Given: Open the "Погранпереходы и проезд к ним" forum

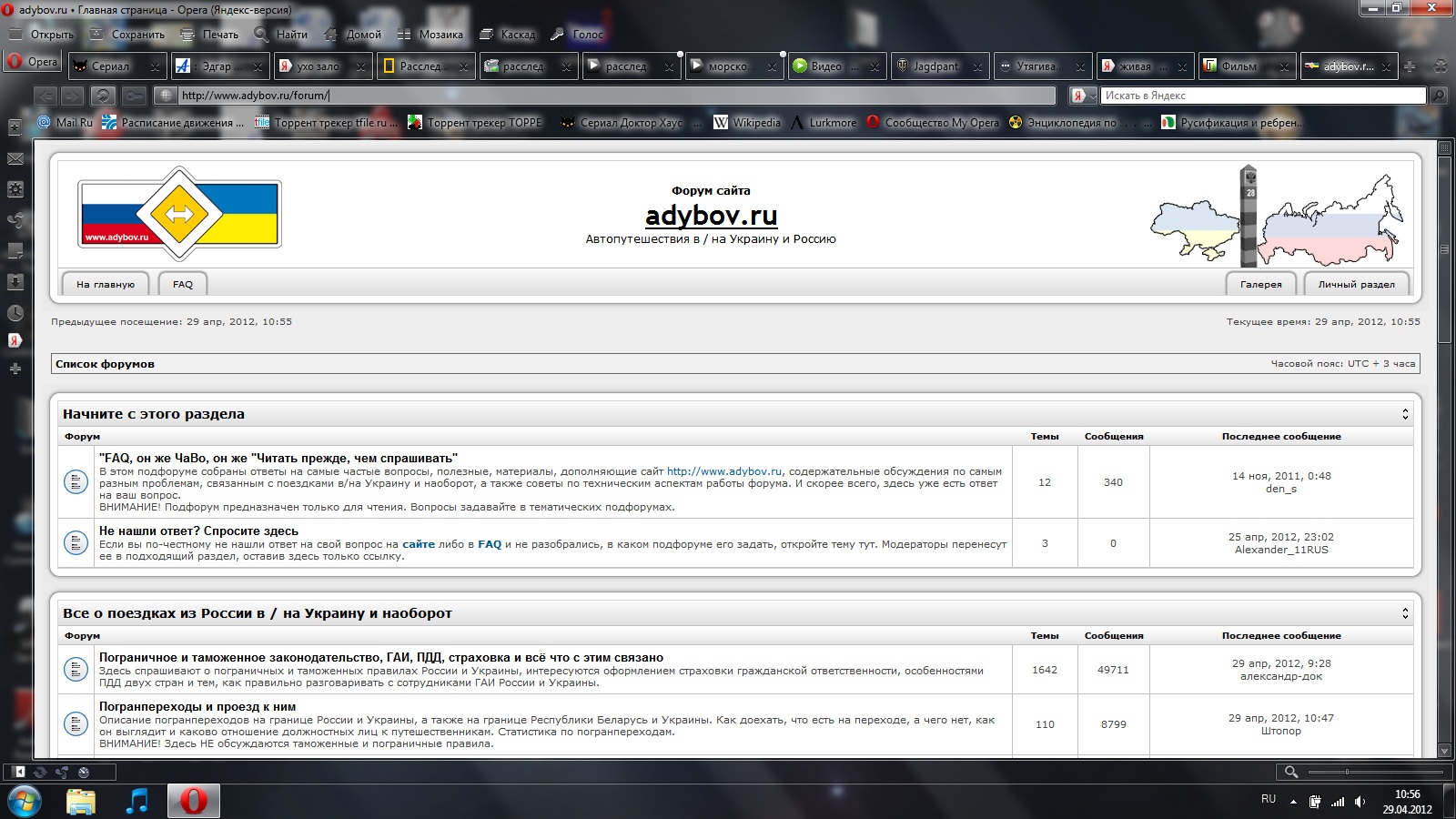Looking at the screenshot, I should click(197, 706).
